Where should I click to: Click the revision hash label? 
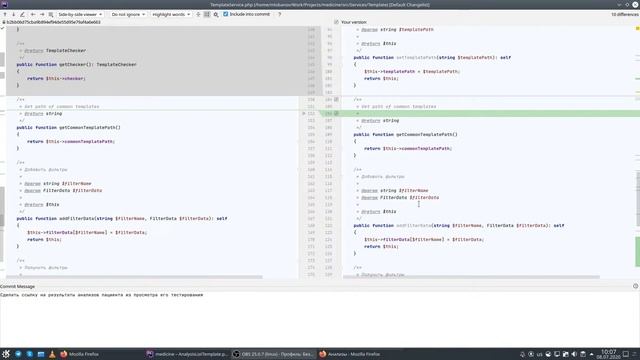[x=53, y=22]
